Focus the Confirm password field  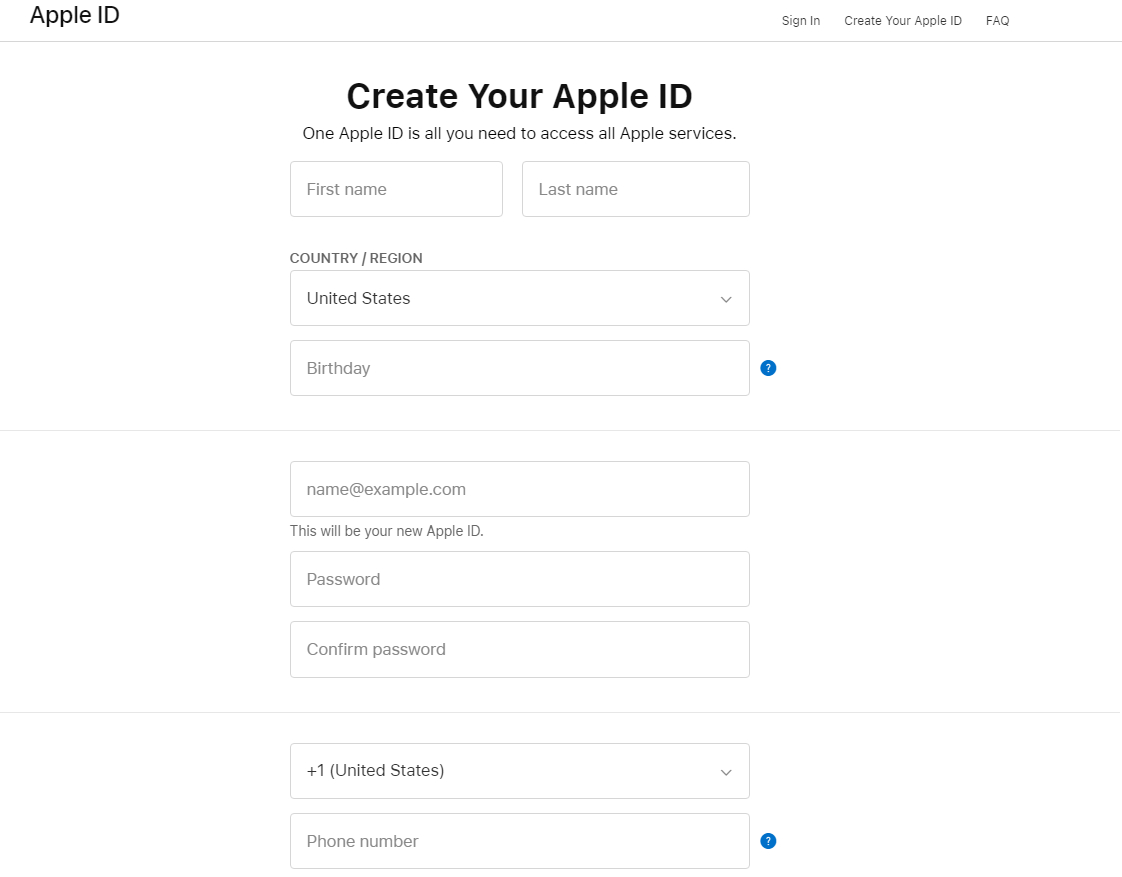[x=519, y=650]
